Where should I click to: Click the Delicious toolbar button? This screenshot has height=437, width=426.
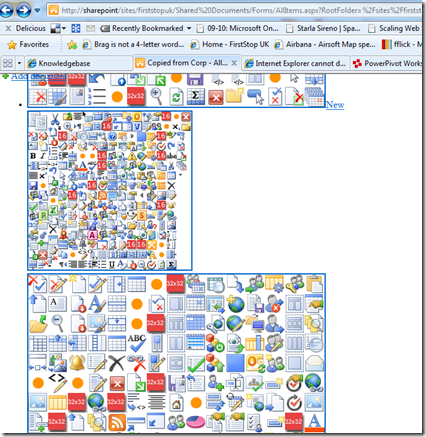(x=26, y=28)
